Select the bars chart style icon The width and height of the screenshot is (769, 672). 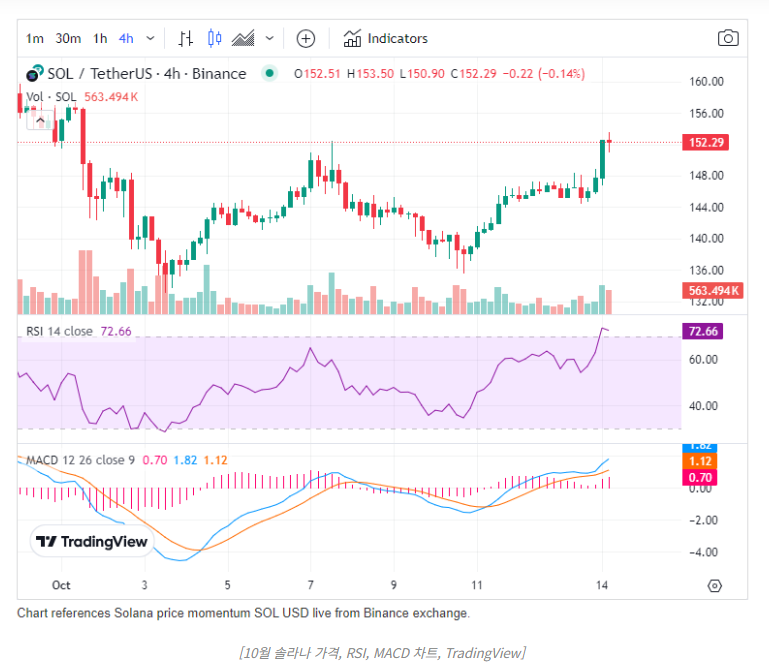click(x=185, y=39)
